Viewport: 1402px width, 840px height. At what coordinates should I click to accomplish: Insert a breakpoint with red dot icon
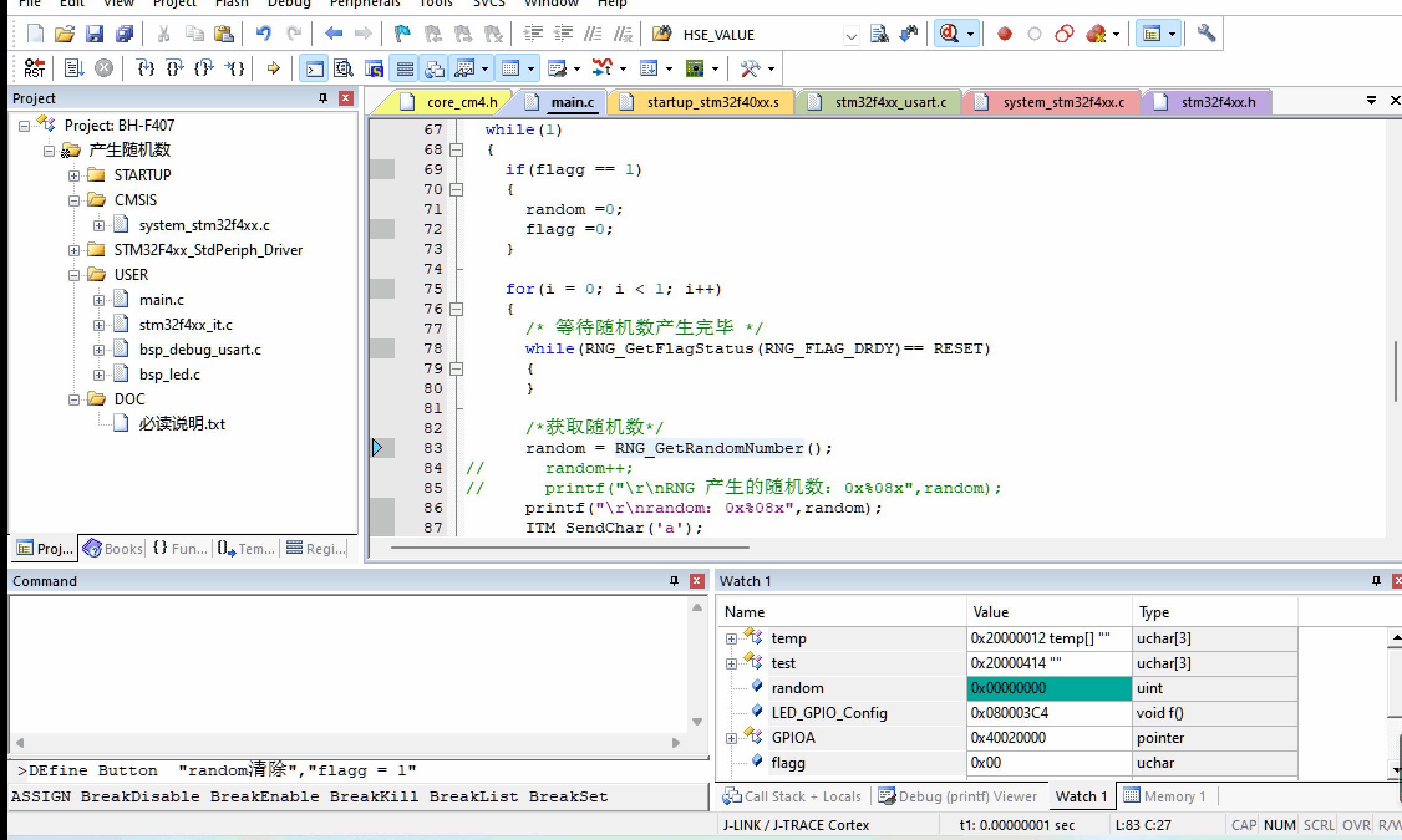coord(1004,34)
